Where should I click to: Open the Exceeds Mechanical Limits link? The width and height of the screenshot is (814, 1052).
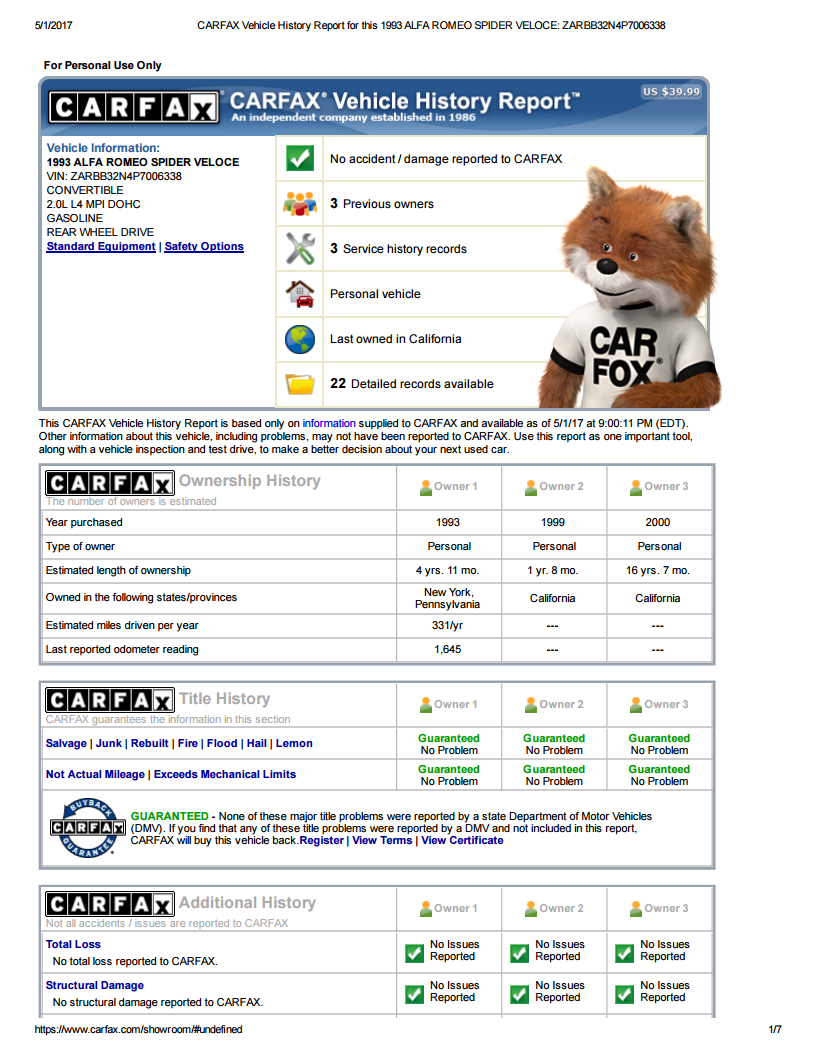click(225, 774)
